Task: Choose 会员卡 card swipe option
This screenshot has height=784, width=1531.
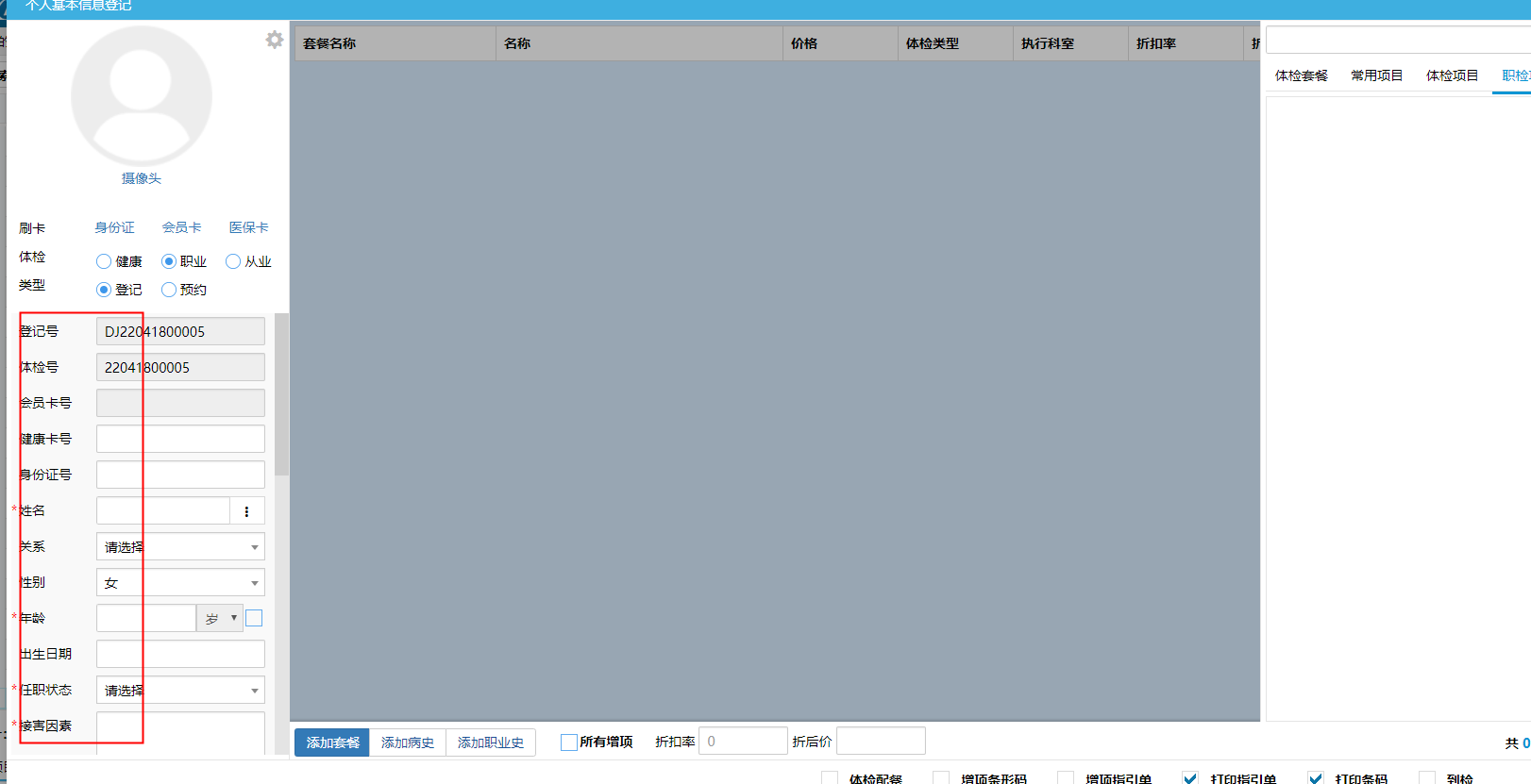Action: point(181,227)
